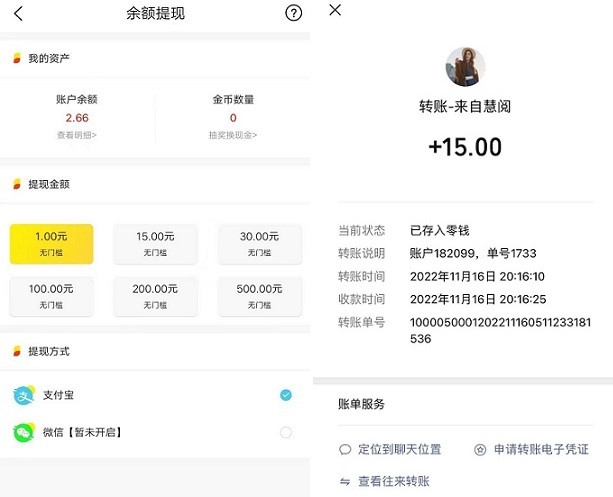Click the Alipay 支付宝 logo icon
Viewport: 613px width, 497px height.
[23, 396]
